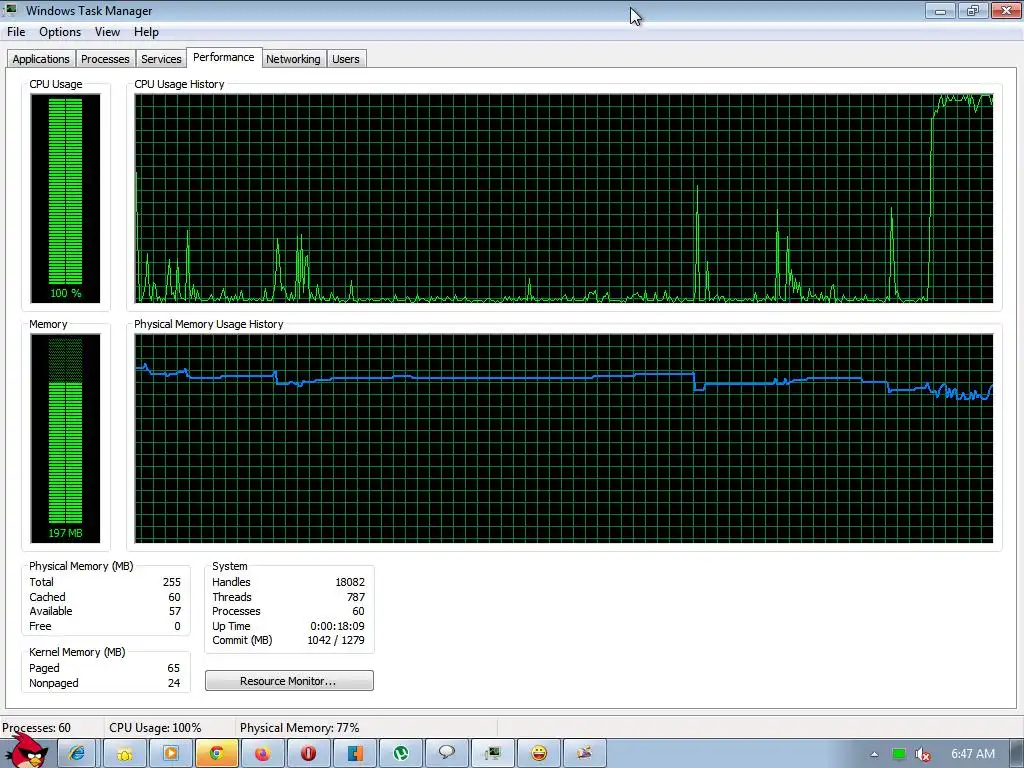The height and width of the screenshot is (768, 1024).
Task: Click the Cached memory value 60
Action: 174,597
